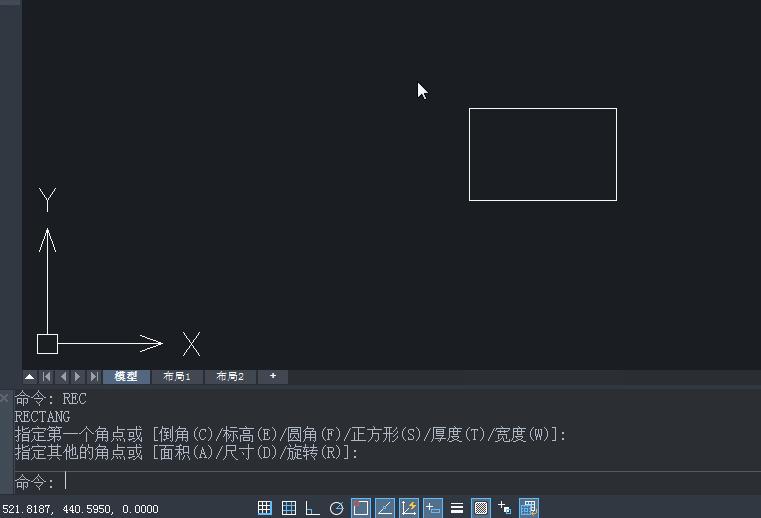Toggle grid display icon in status bar
Viewport: 761px width, 518px height.
(x=289, y=508)
